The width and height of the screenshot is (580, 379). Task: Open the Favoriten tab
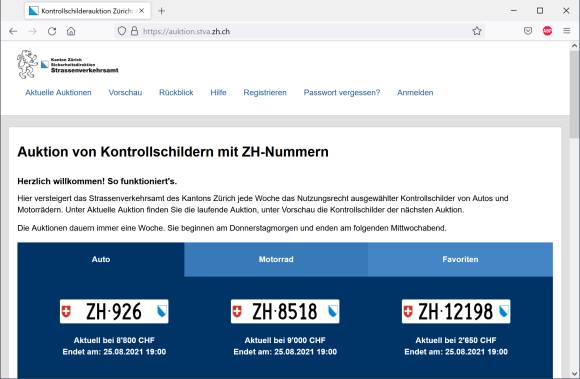click(460, 259)
